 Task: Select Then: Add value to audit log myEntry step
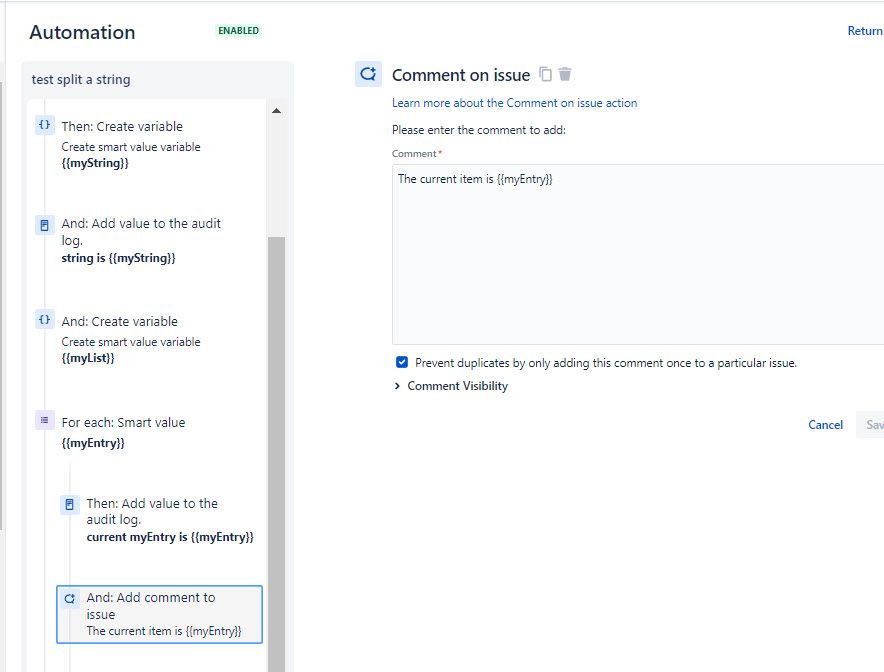[160, 520]
